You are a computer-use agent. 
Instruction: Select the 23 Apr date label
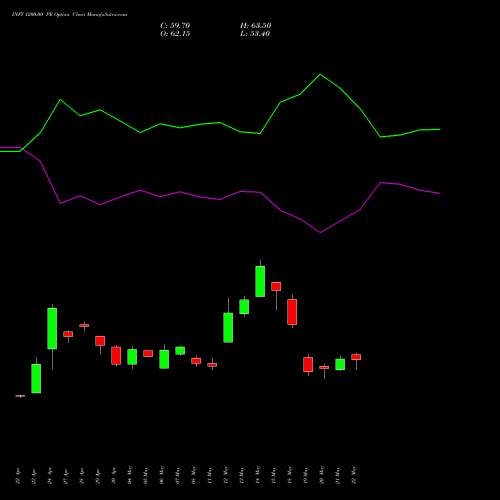coord(34,477)
